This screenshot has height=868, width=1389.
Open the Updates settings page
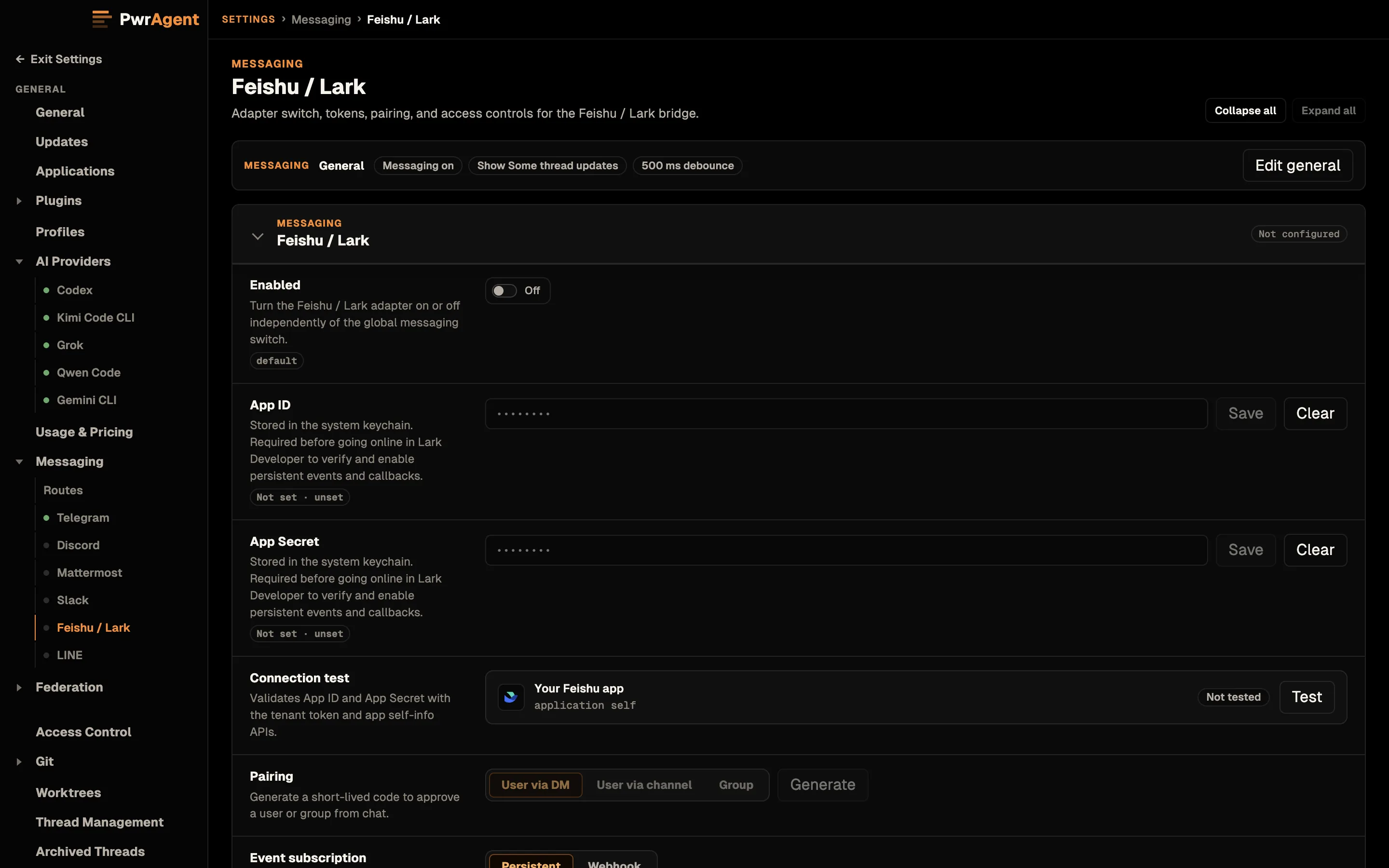[61, 142]
